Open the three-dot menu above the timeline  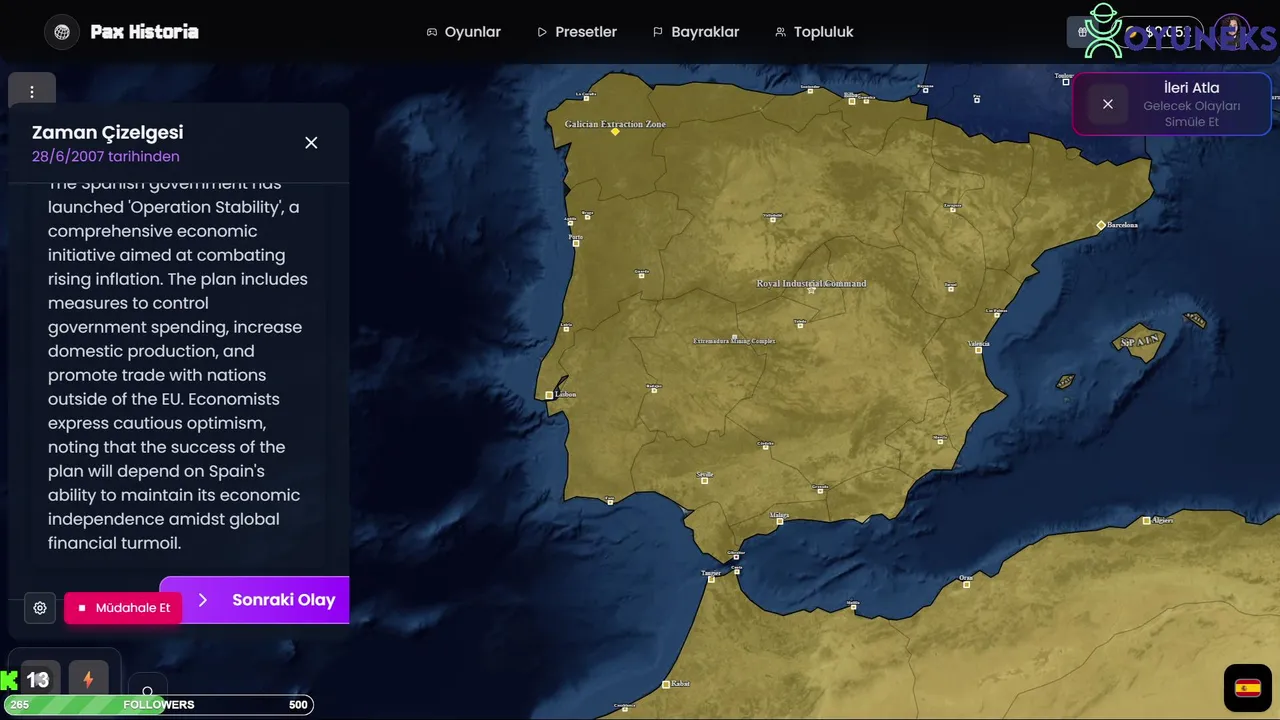(x=32, y=92)
